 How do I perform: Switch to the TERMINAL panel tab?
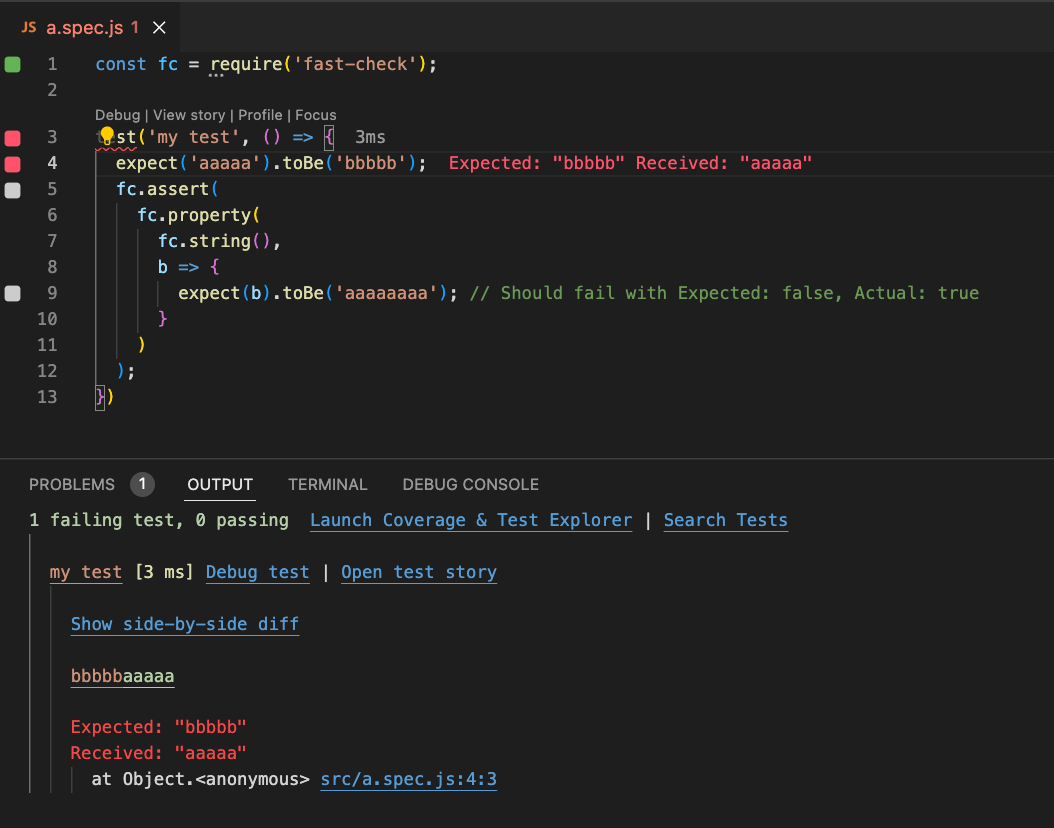tap(327, 485)
